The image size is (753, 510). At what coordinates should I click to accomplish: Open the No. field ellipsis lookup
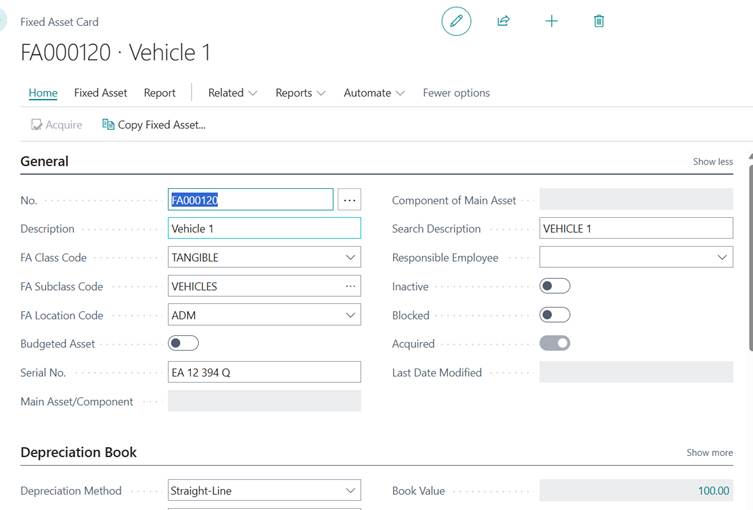pyautogui.click(x=349, y=200)
